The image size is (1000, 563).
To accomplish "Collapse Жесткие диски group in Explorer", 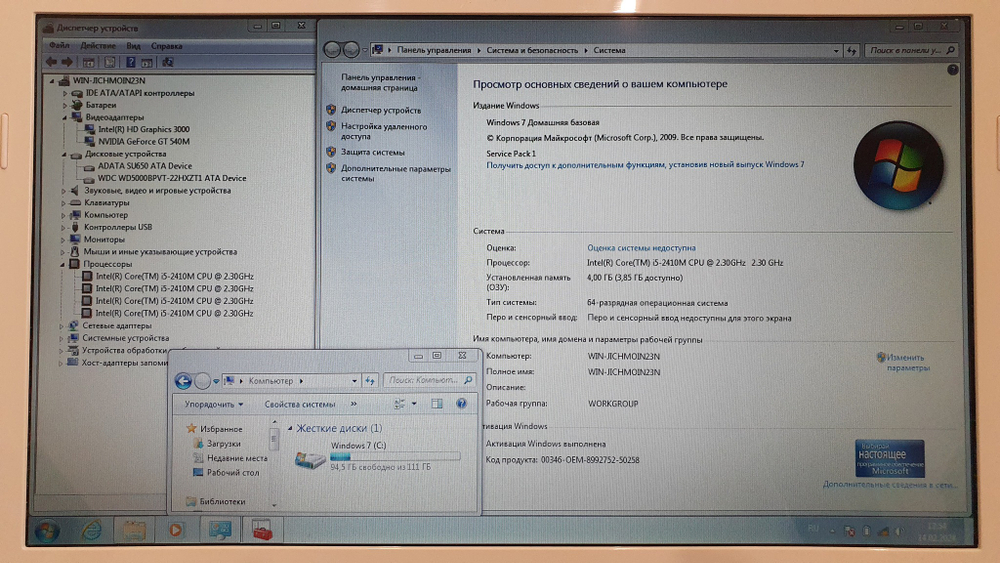I will click(x=290, y=428).
